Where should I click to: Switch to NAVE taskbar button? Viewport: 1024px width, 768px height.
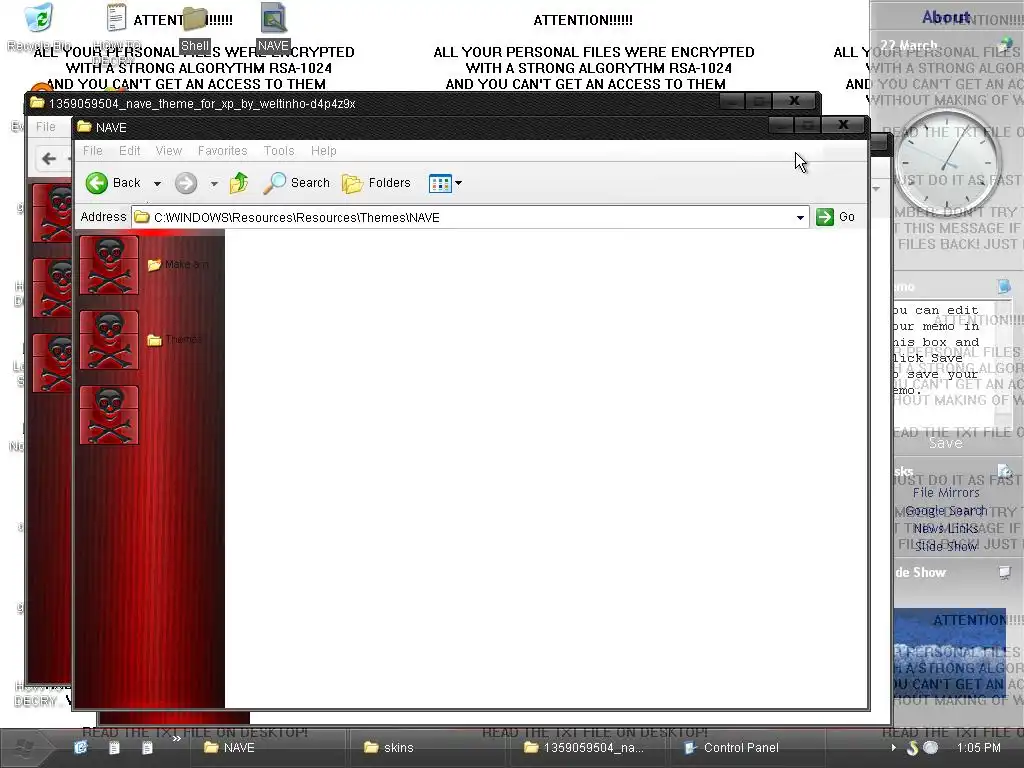(268, 748)
